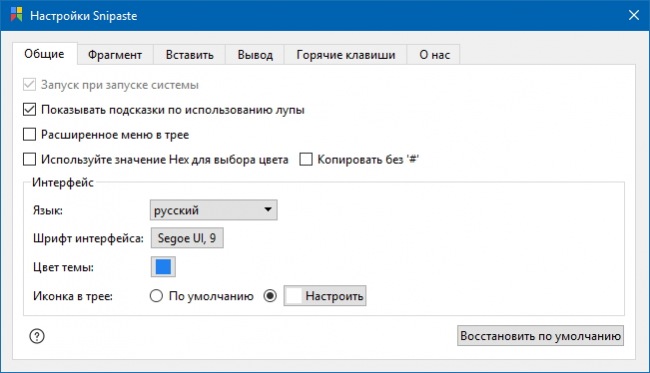Viewport: 650px width, 373px height.
Task: Select the Горячие клавиши tab
Action: tap(346, 55)
